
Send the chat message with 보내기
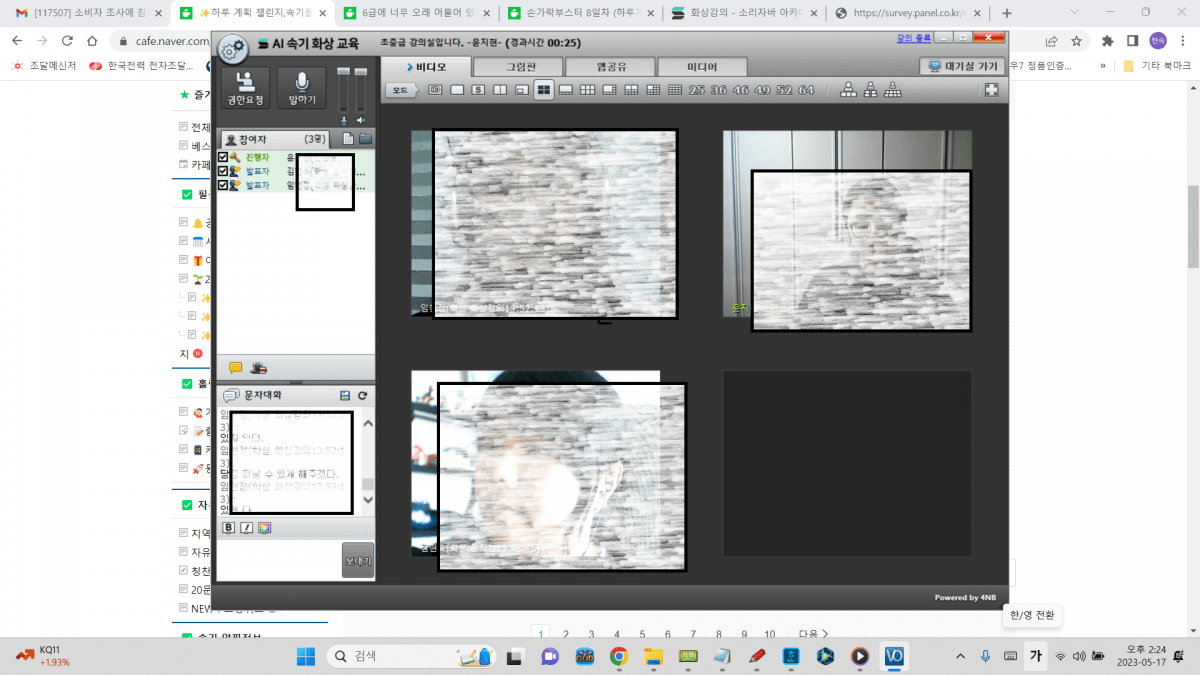pyautogui.click(x=357, y=560)
